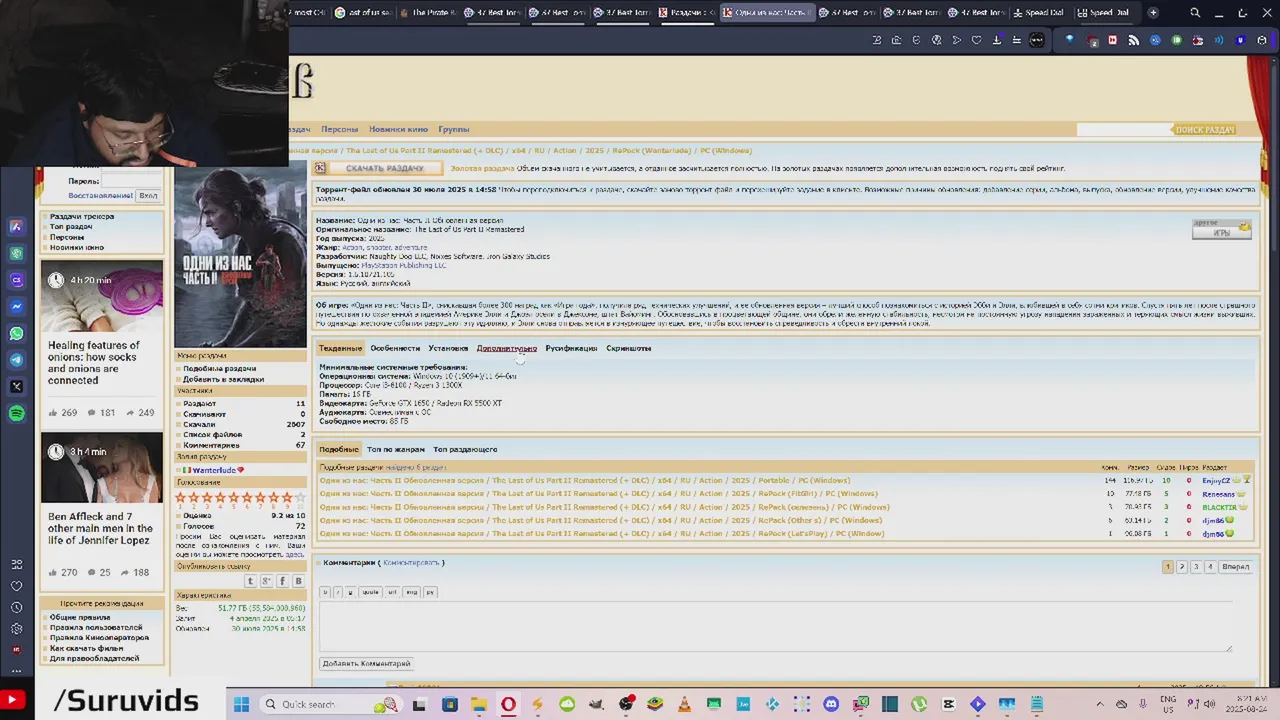Viewport: 1280px width, 720px height.
Task: Open the Персоны menu item
Action: 340,129
